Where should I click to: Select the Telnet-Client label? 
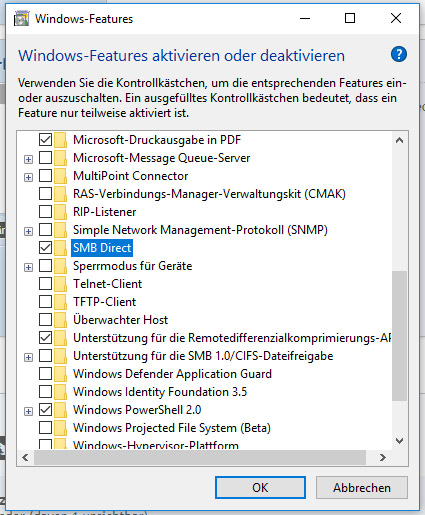(107, 284)
